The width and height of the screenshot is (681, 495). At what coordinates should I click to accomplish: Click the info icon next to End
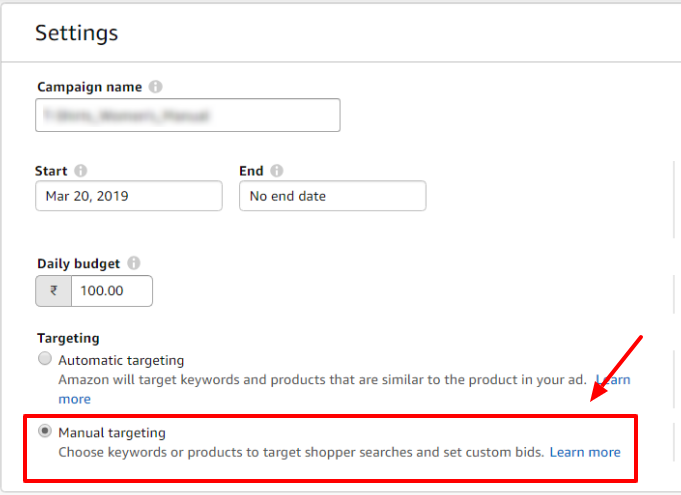click(x=277, y=171)
